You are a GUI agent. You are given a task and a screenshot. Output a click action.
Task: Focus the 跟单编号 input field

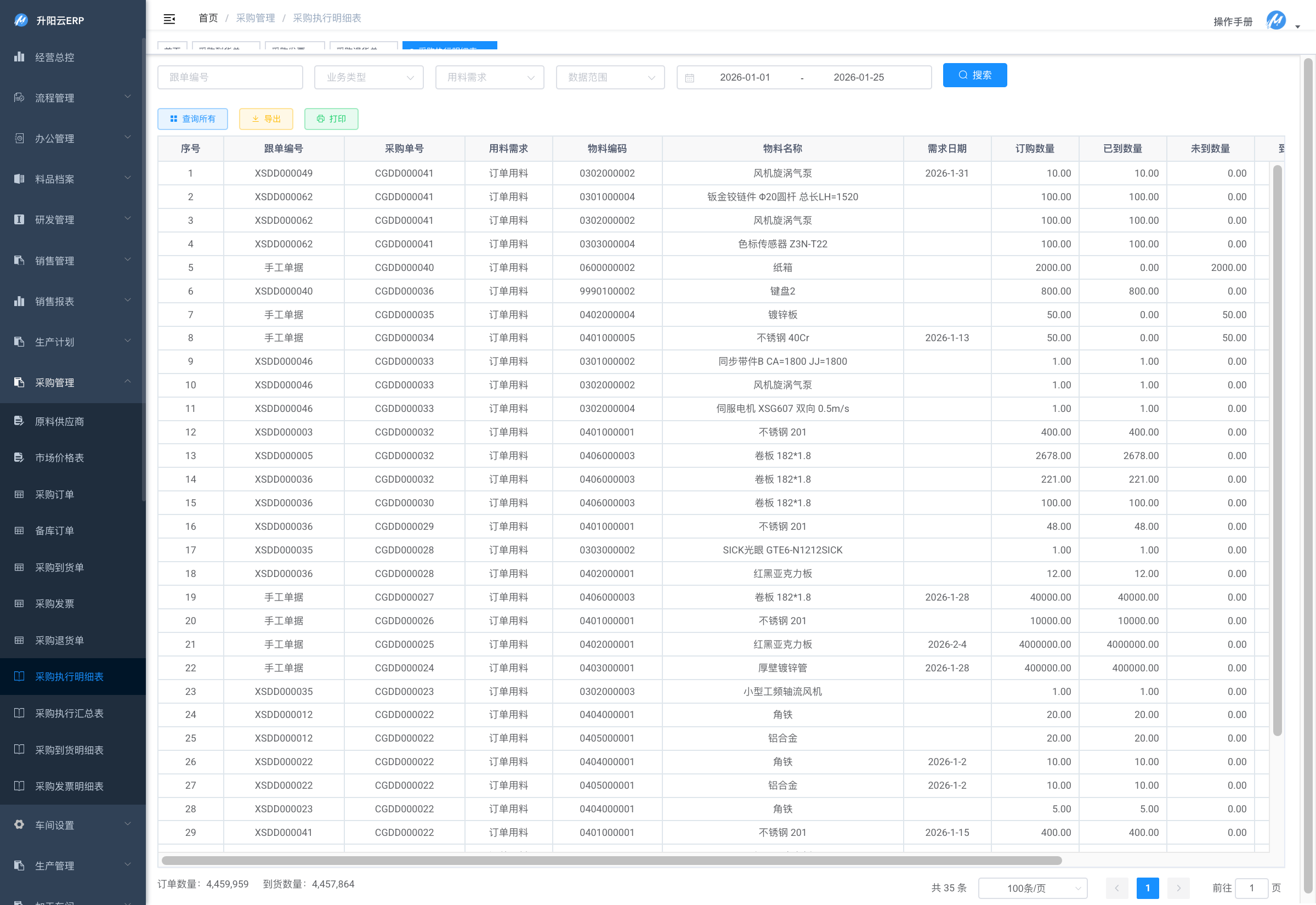point(230,78)
